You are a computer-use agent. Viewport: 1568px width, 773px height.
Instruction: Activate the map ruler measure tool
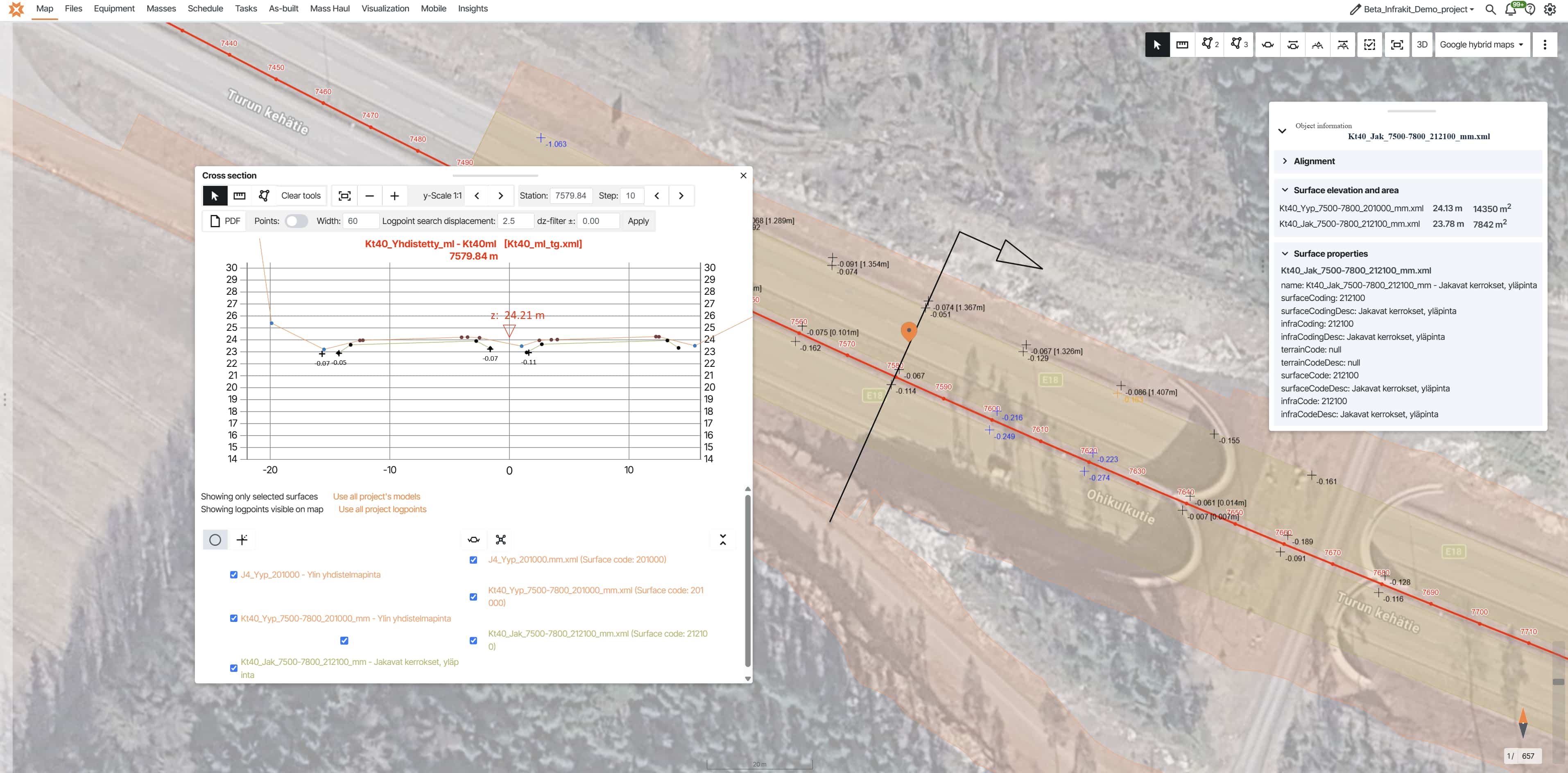click(1182, 45)
